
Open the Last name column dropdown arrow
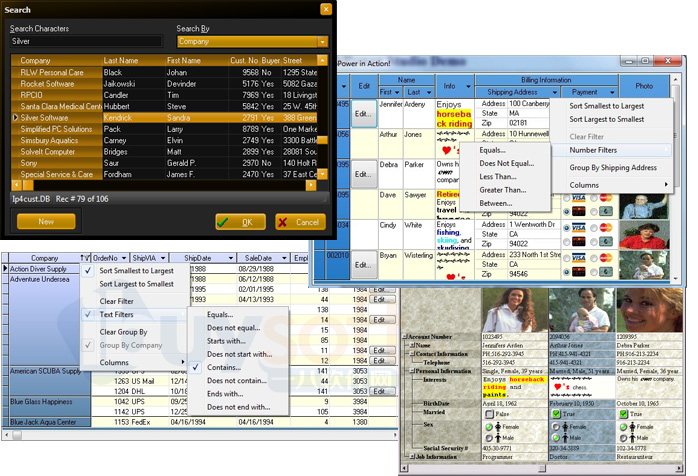(x=429, y=92)
